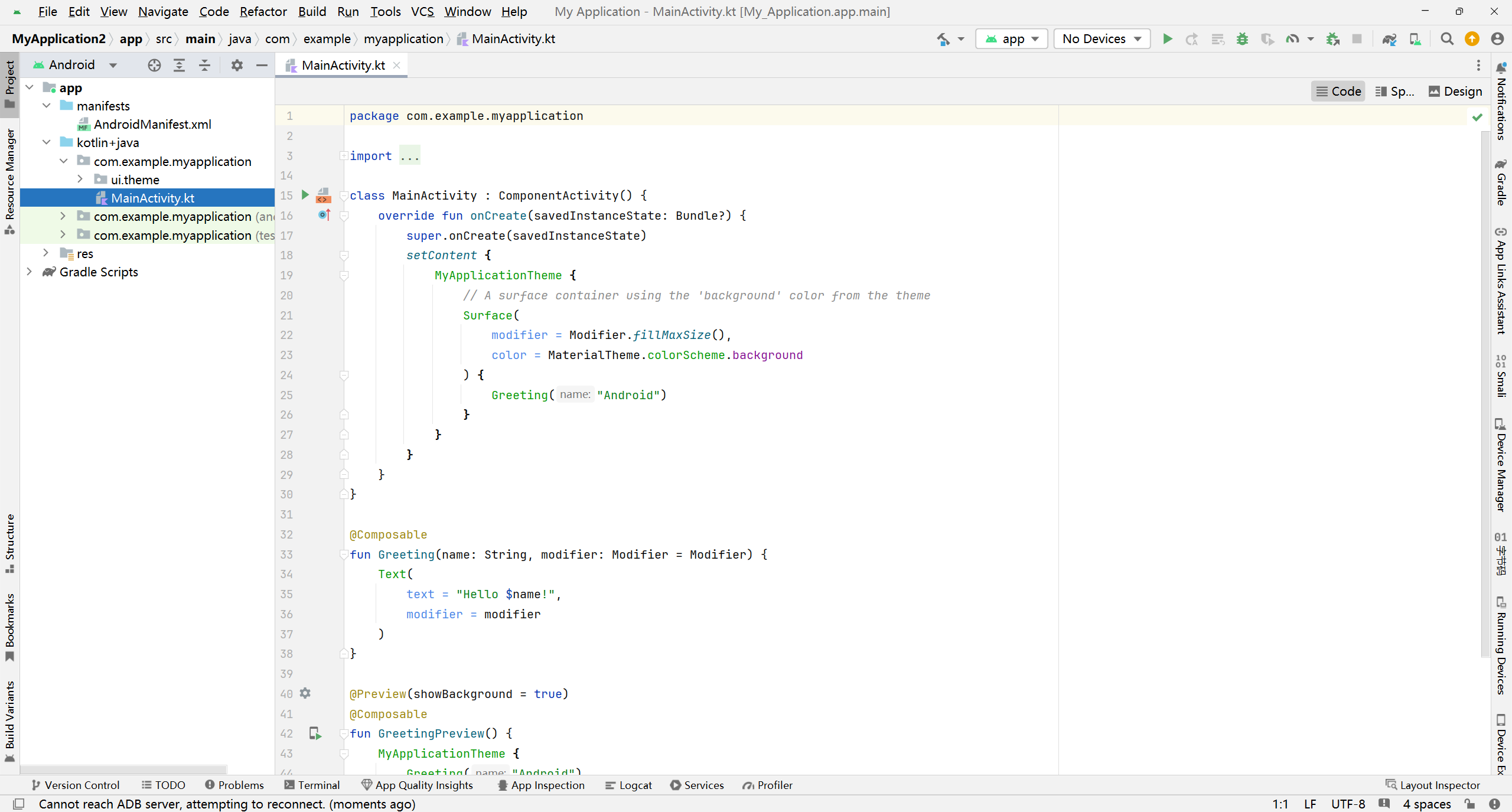Click the Collapse All icon in project panel

[204, 65]
